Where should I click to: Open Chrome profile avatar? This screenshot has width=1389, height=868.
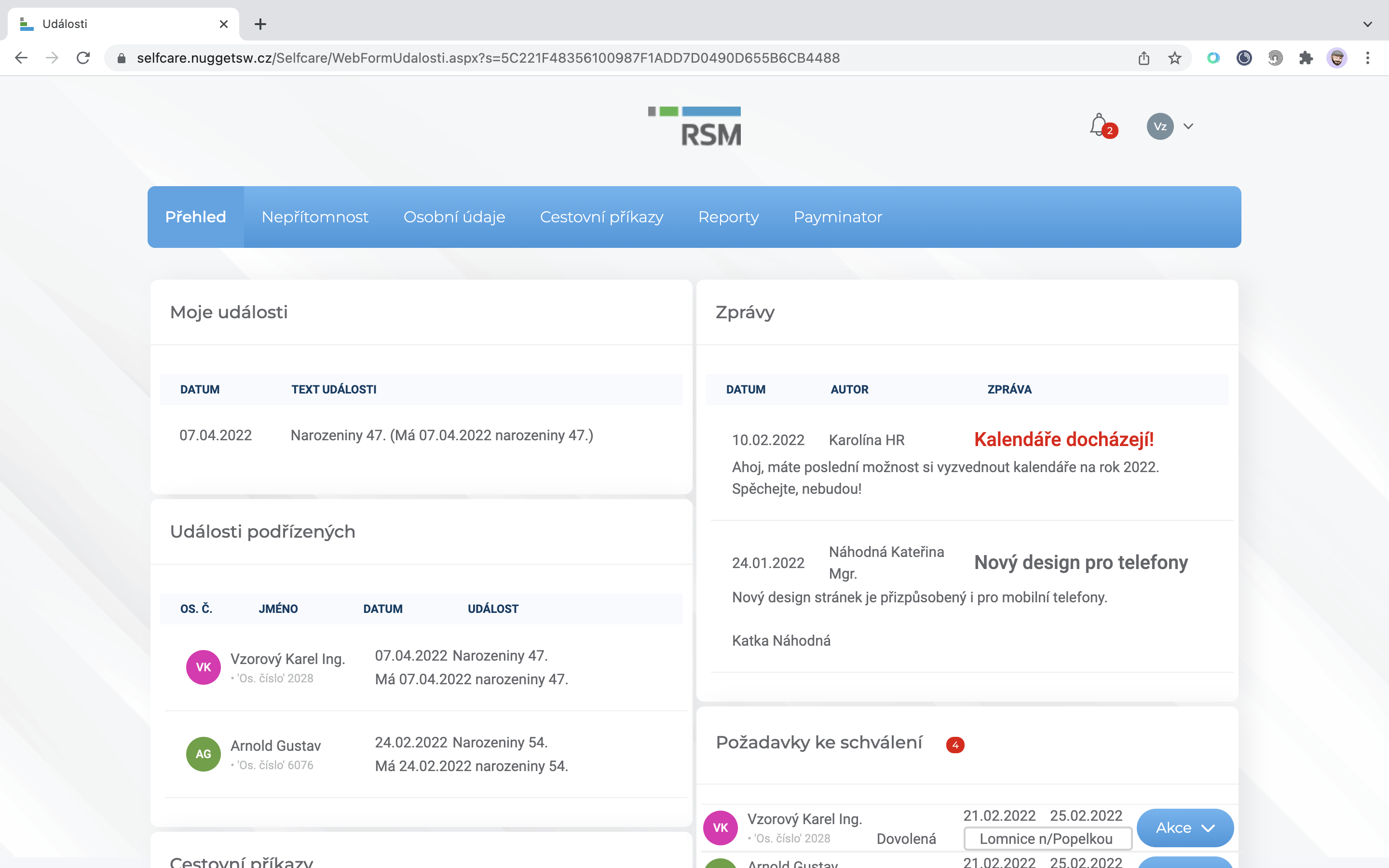[x=1337, y=58]
